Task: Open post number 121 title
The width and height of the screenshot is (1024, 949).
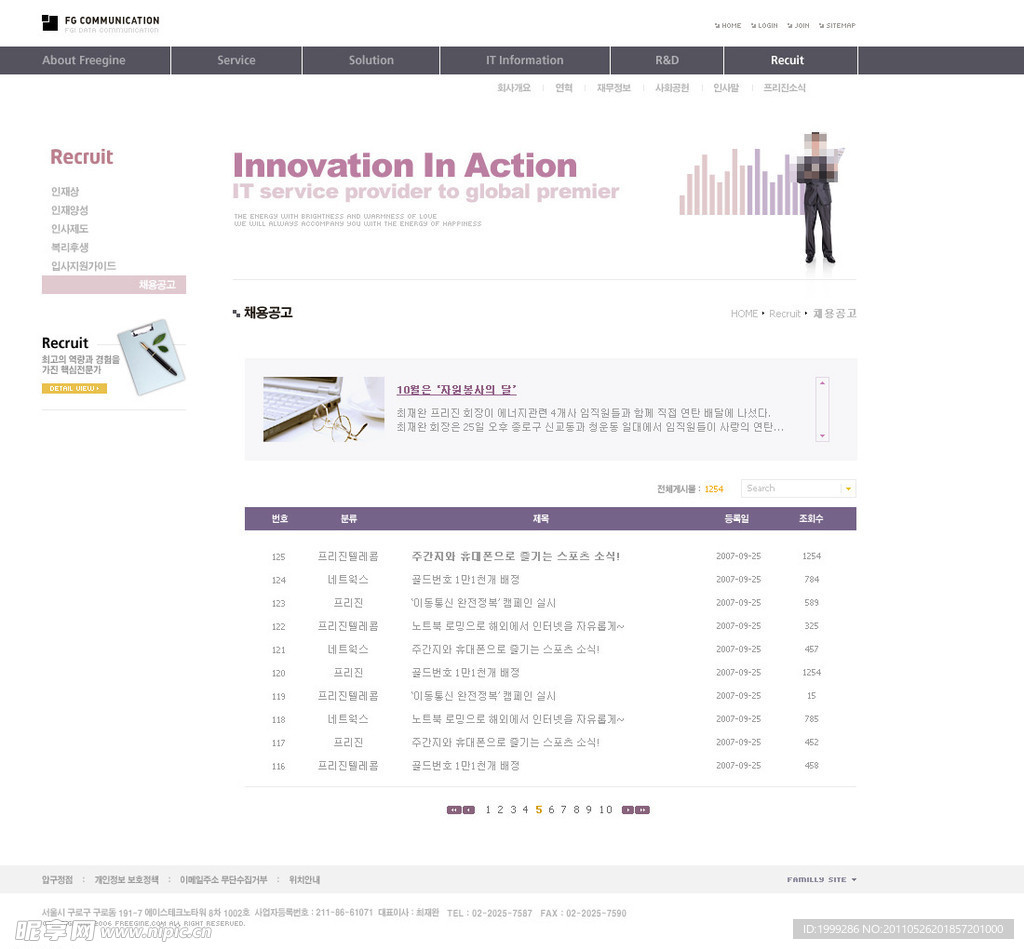Action: [x=505, y=649]
